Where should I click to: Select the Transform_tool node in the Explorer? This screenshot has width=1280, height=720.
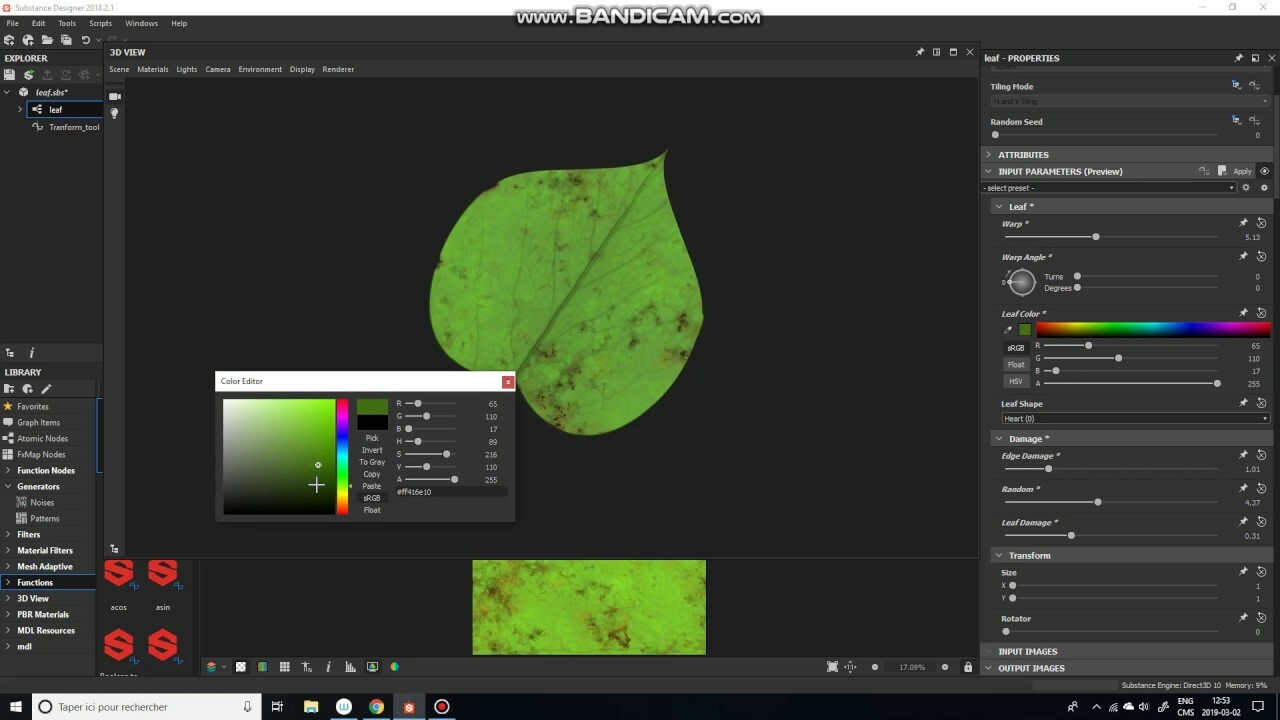[x=74, y=127]
